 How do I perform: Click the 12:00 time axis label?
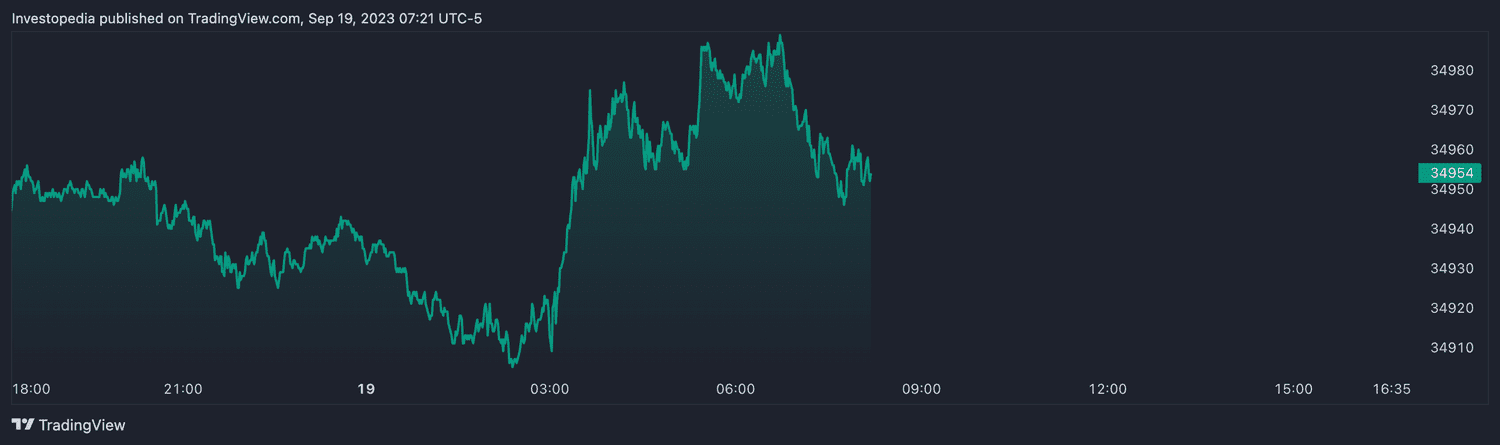tap(1107, 389)
